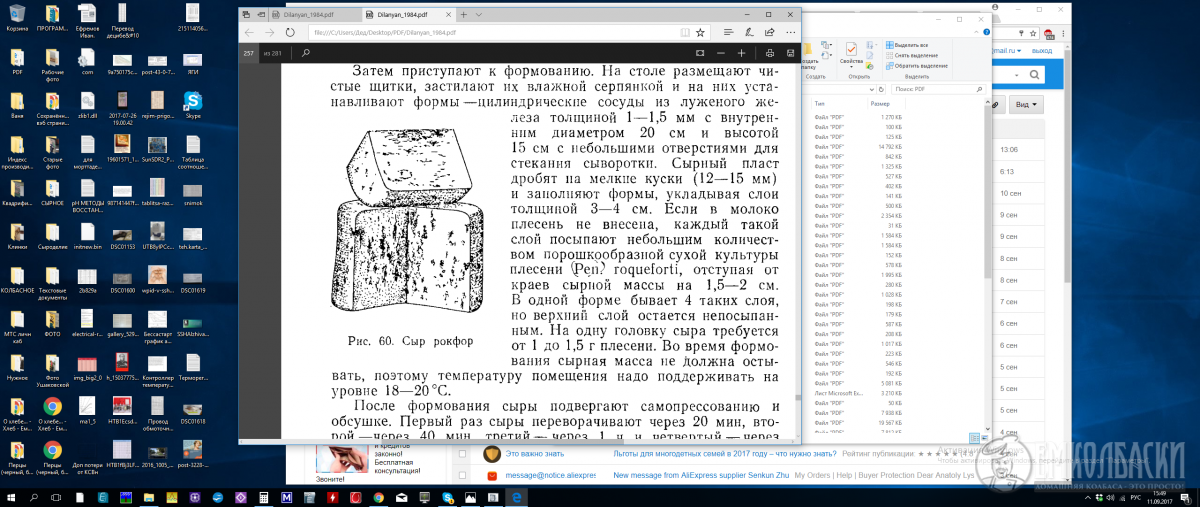Image resolution: width=1200 pixels, height=507 pixels.
Task: Click Выделить все in Explorer ribbon
Action: (906, 46)
